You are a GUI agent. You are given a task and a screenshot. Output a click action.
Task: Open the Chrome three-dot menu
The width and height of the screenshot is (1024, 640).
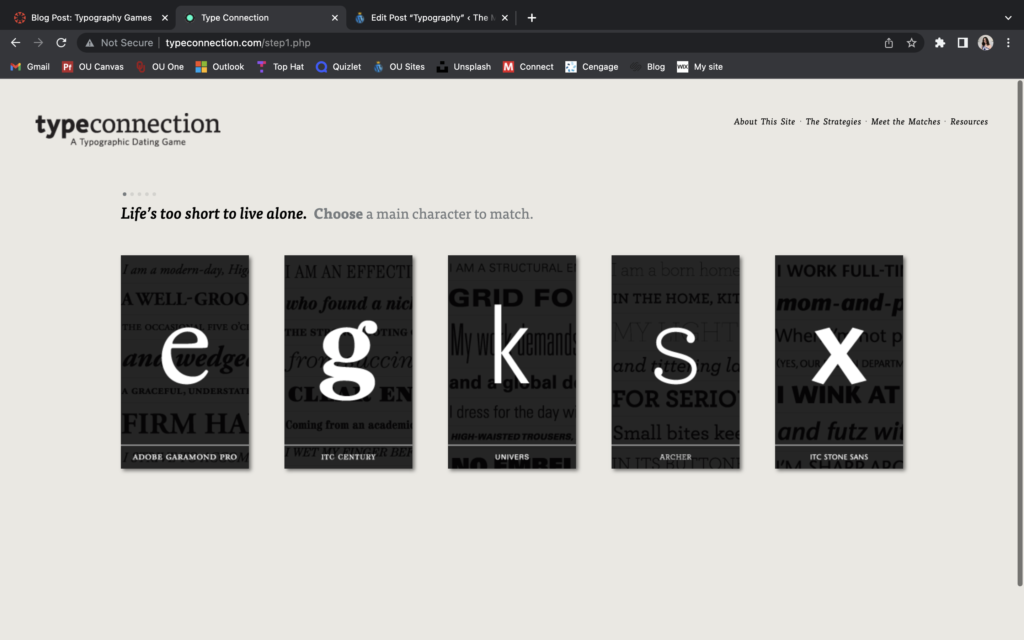pyautogui.click(x=1008, y=43)
